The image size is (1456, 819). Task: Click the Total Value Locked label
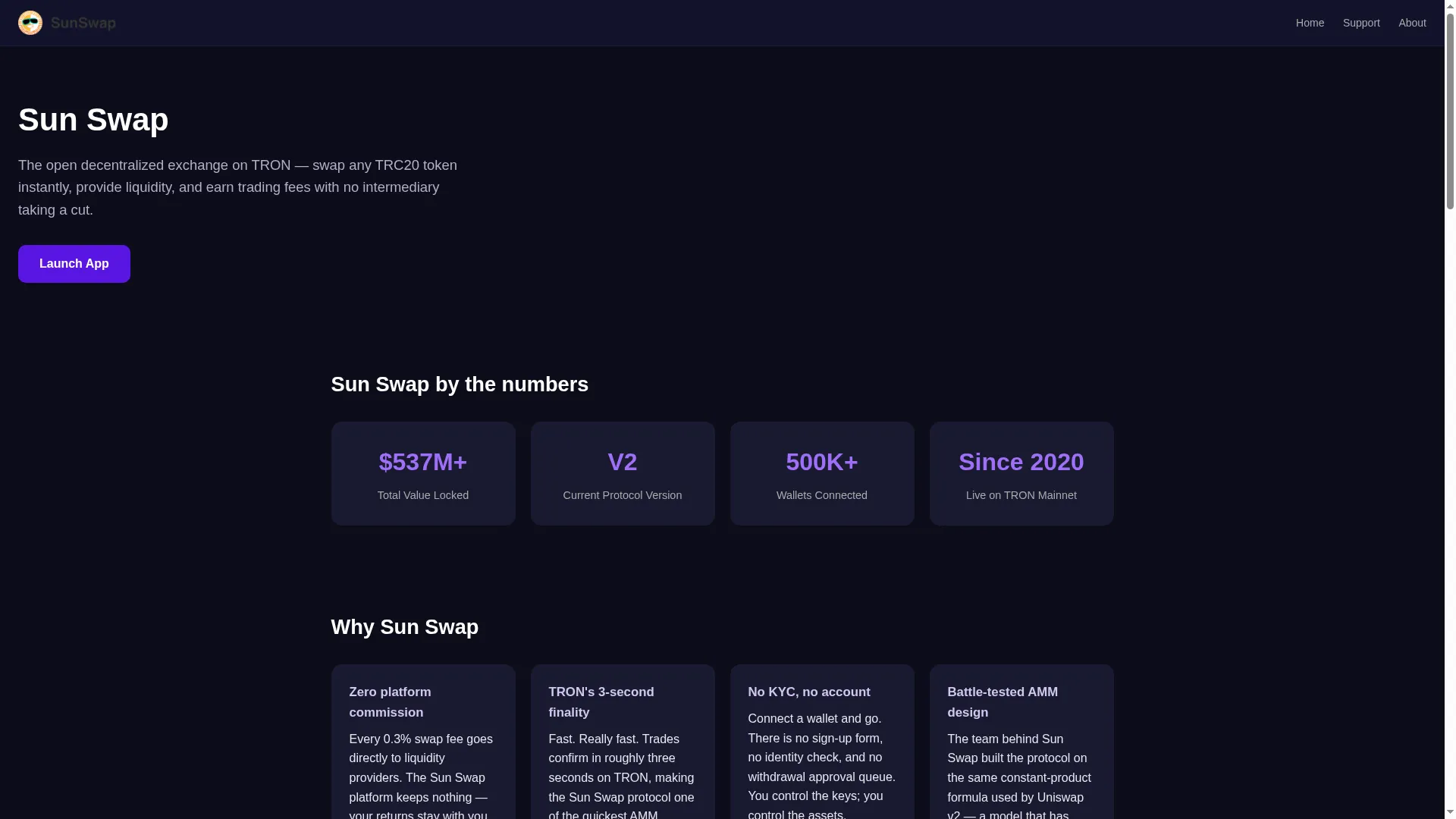coord(423,495)
